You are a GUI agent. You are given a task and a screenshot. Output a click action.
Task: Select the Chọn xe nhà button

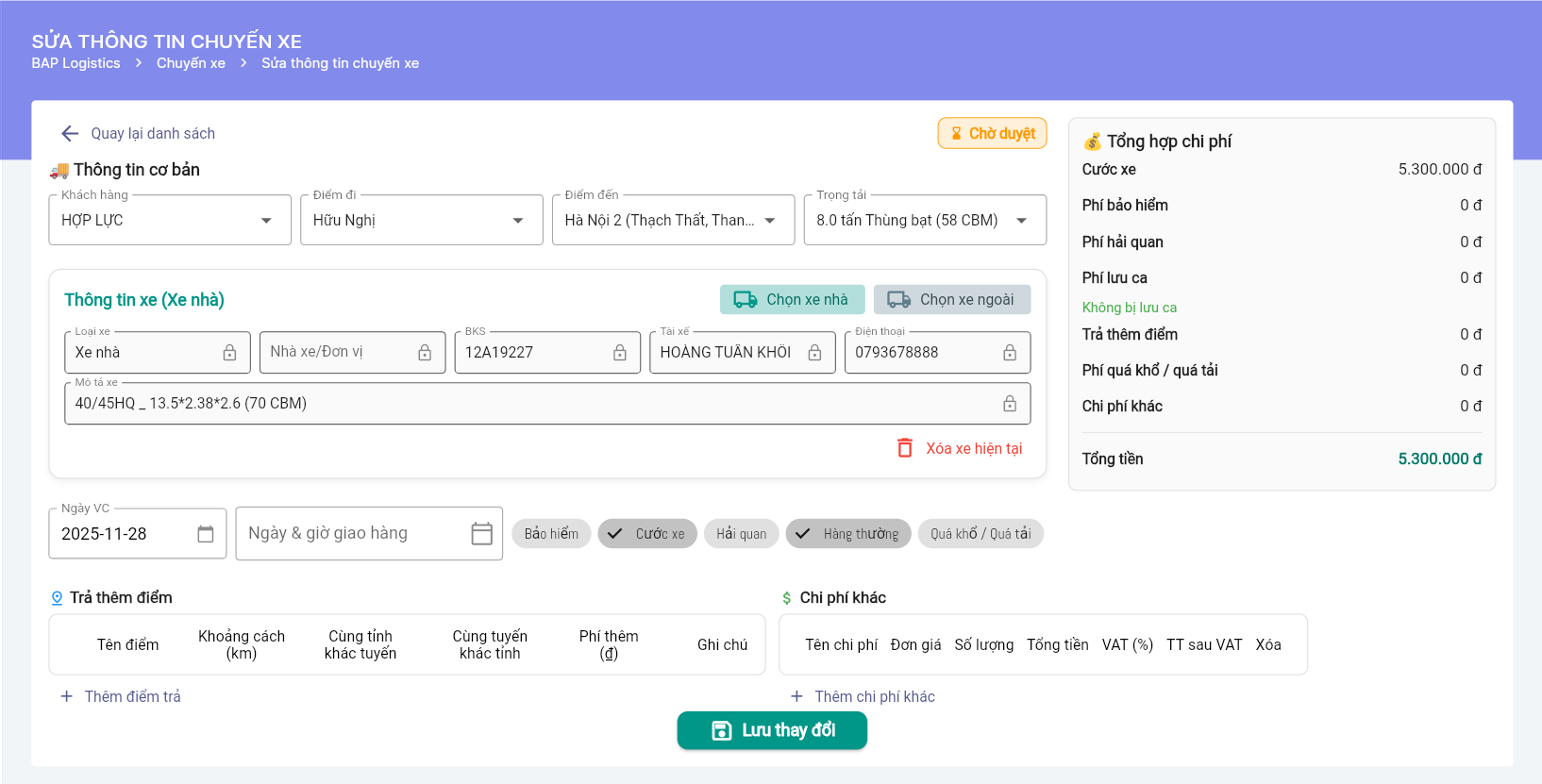790,299
